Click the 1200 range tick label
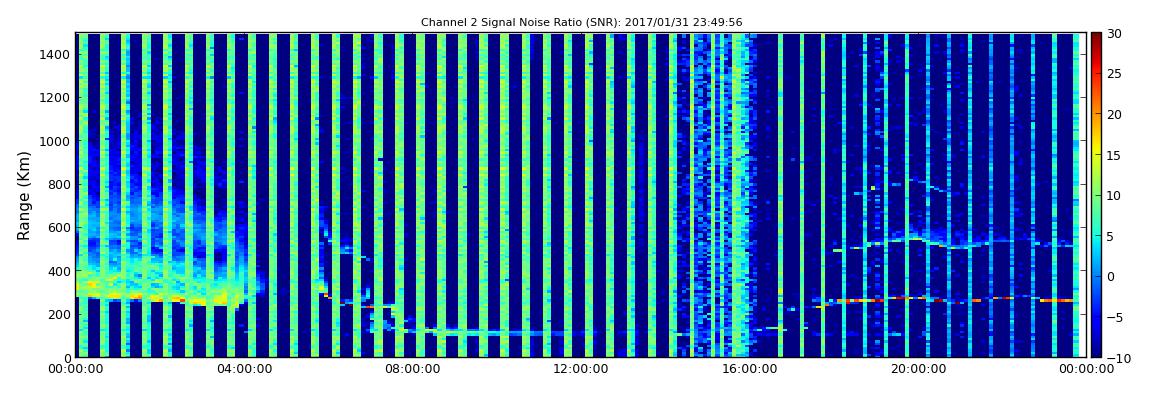Image resolution: width=1150 pixels, height=407 pixels. point(56,98)
